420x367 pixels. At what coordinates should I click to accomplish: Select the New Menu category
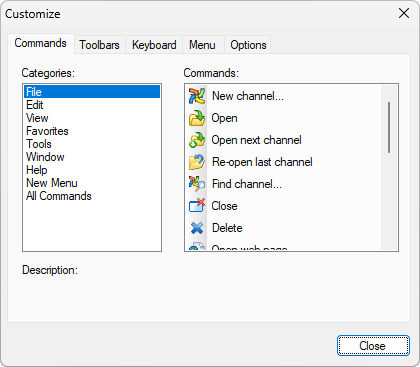click(92, 183)
